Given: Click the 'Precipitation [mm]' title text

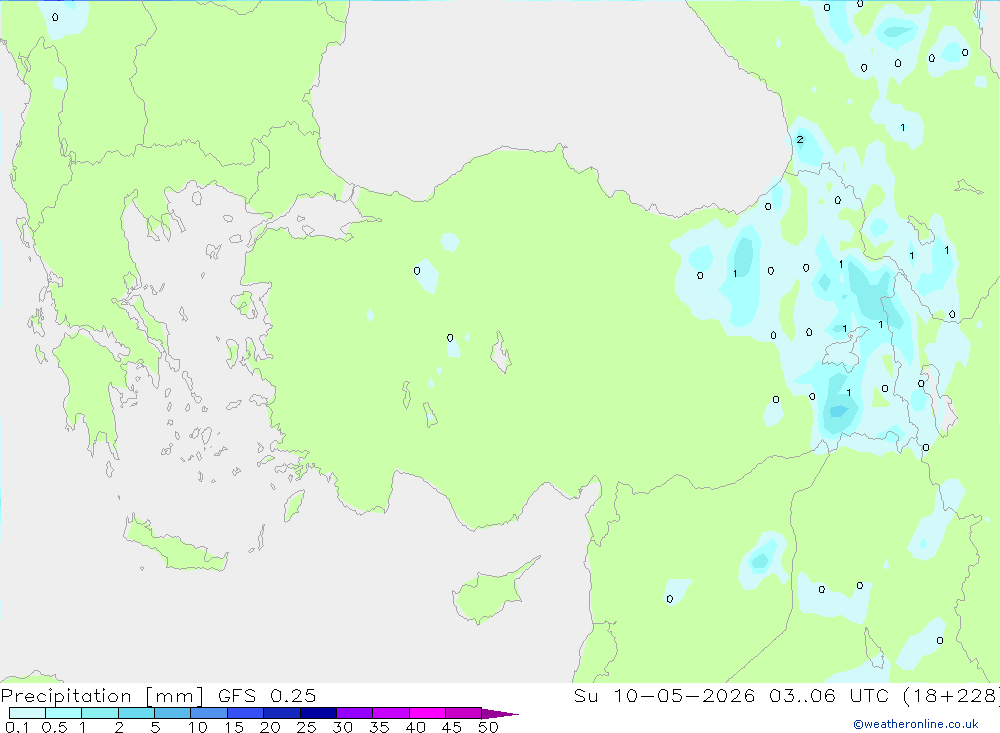Looking at the screenshot, I should 102,696.
